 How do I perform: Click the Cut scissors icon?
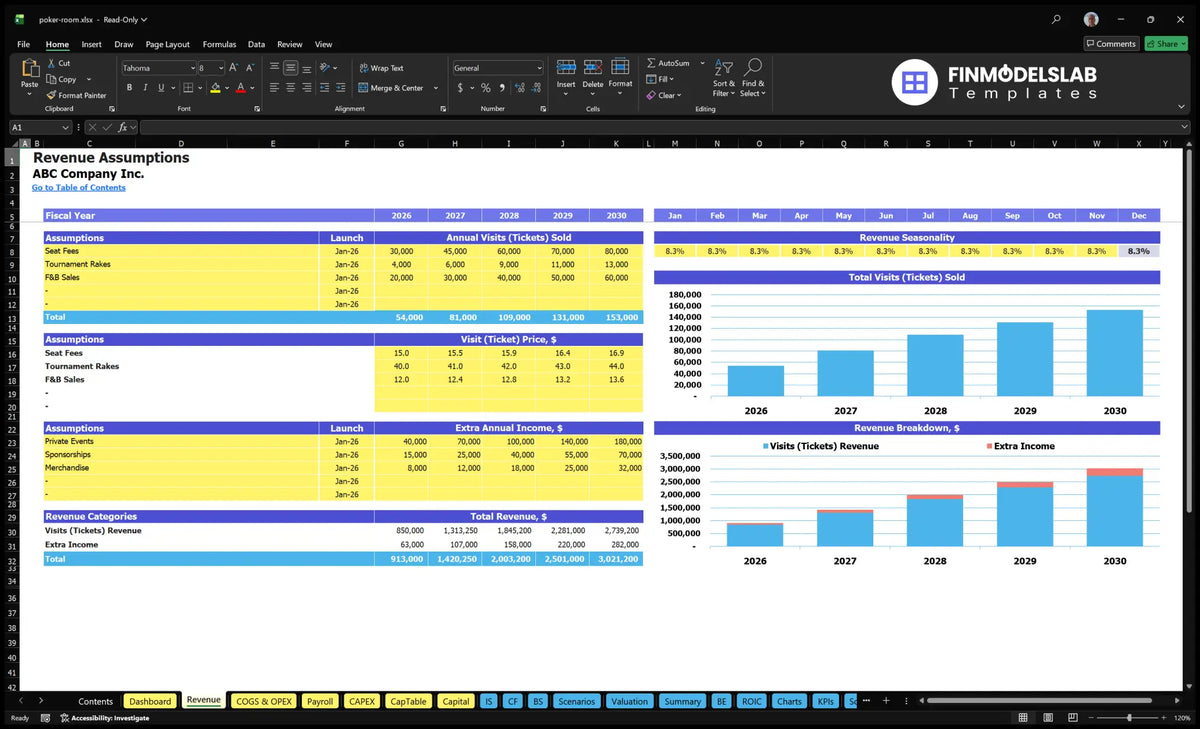[51, 63]
